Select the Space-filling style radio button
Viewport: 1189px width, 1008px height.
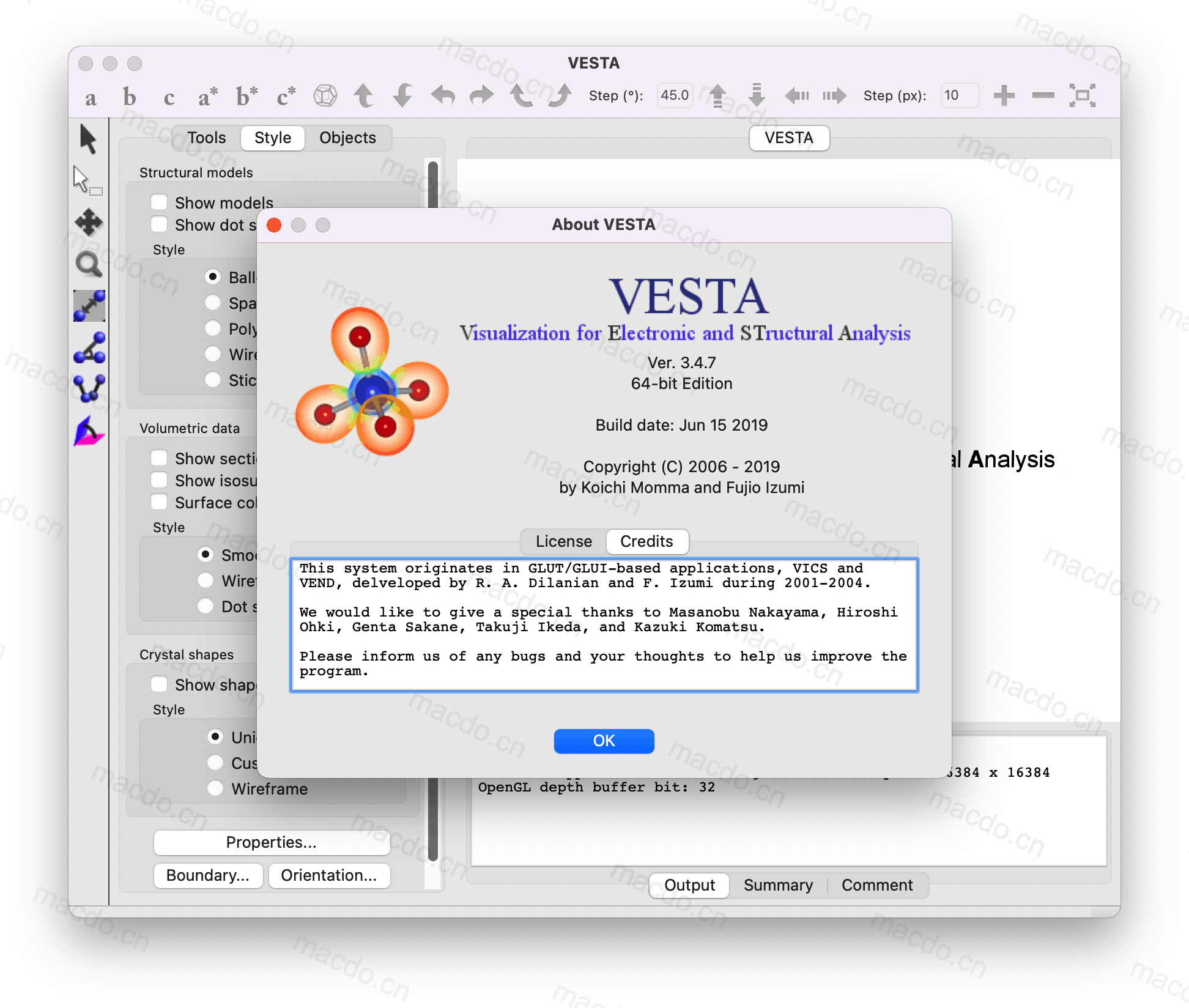(x=213, y=303)
